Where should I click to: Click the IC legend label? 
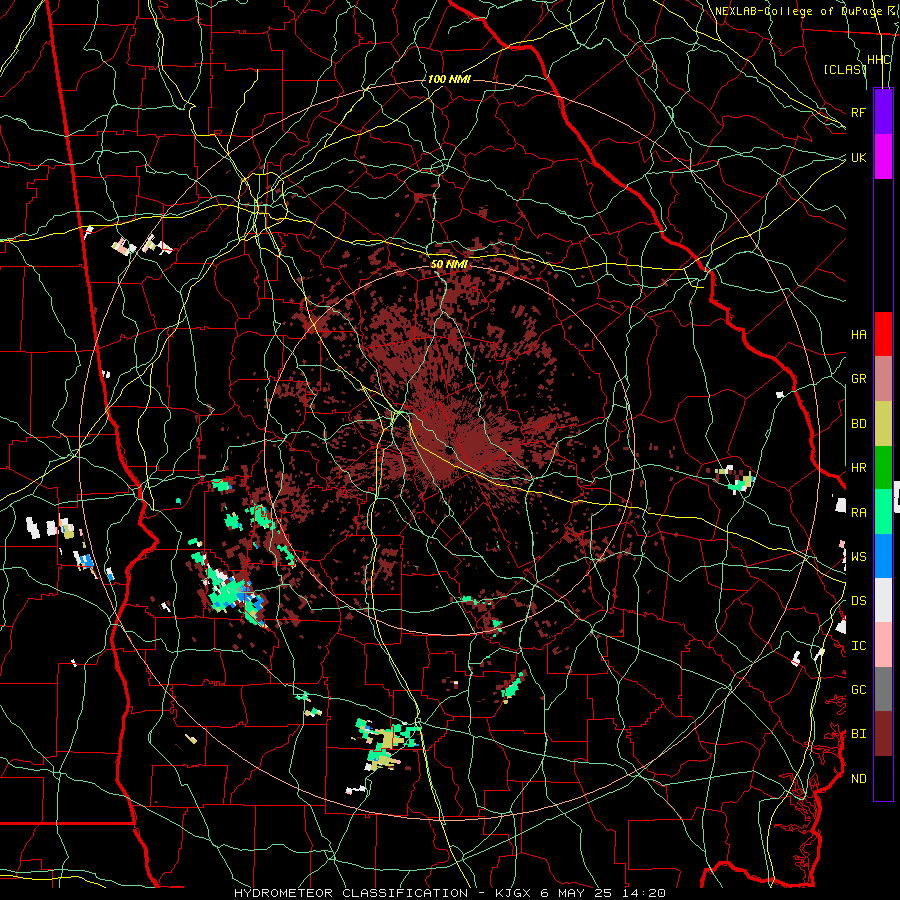pos(858,646)
